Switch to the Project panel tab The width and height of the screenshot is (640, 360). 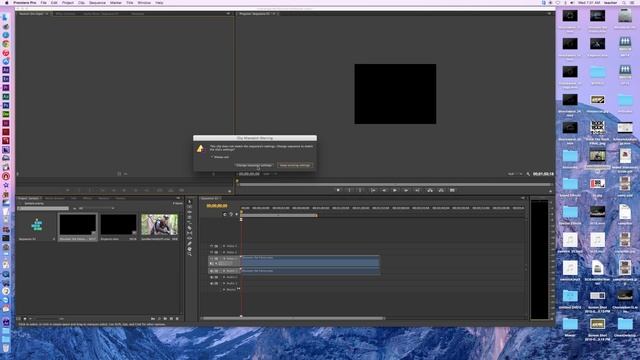pyautogui.click(x=28, y=198)
